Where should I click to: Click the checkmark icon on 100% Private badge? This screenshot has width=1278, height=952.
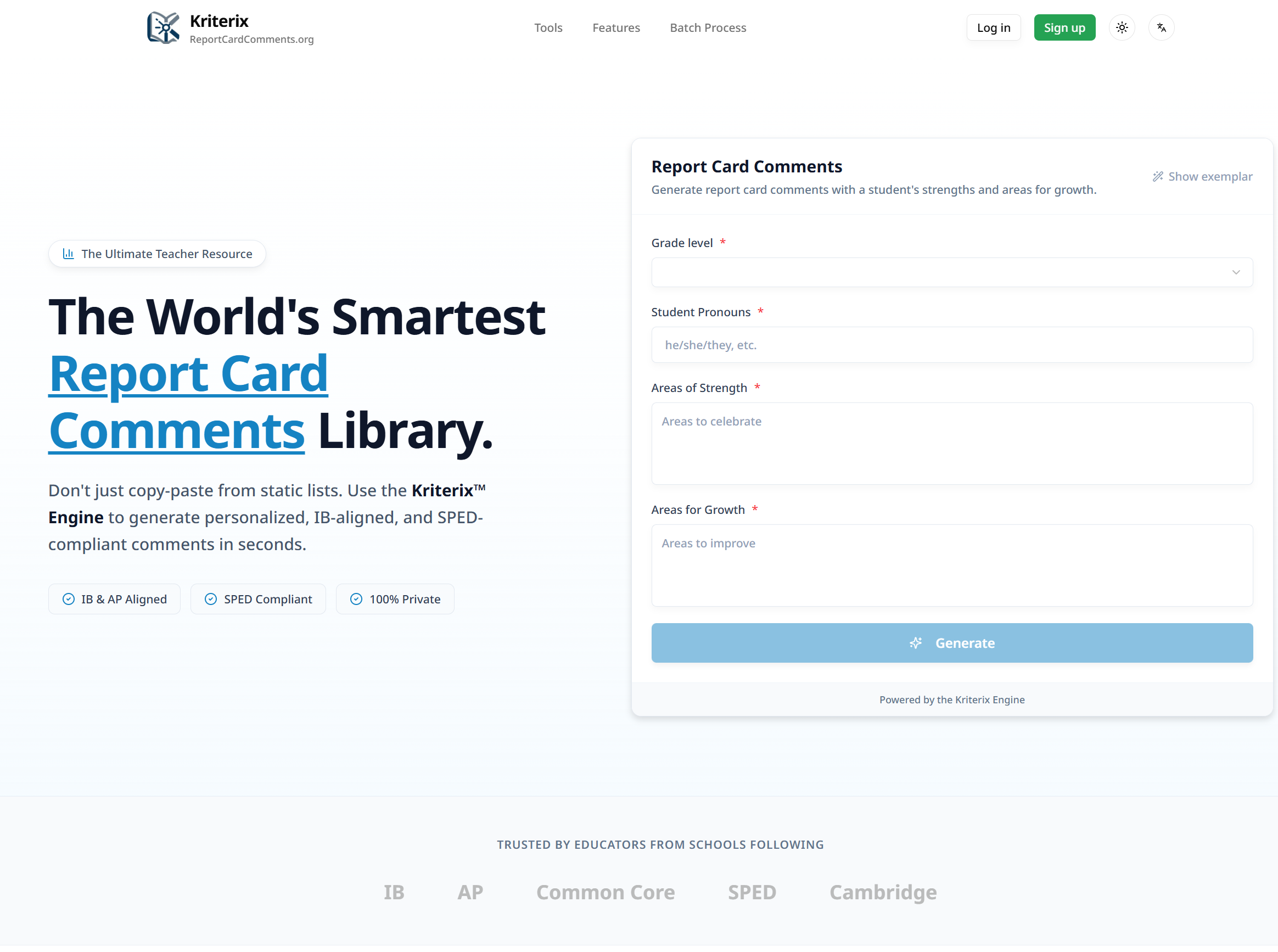click(x=356, y=599)
